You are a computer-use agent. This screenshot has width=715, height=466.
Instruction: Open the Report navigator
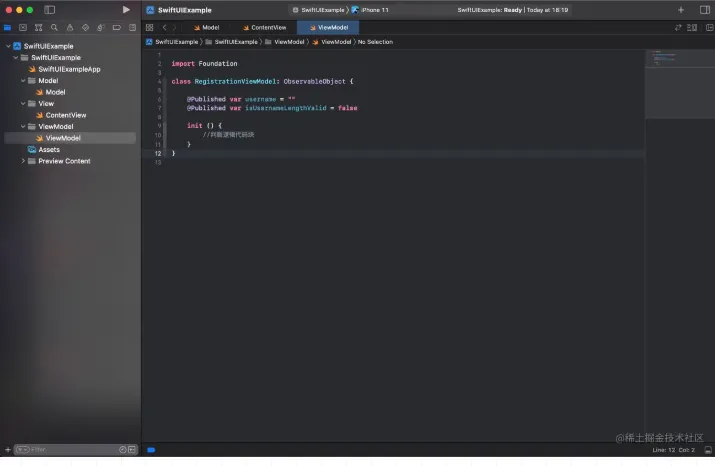pos(132,28)
